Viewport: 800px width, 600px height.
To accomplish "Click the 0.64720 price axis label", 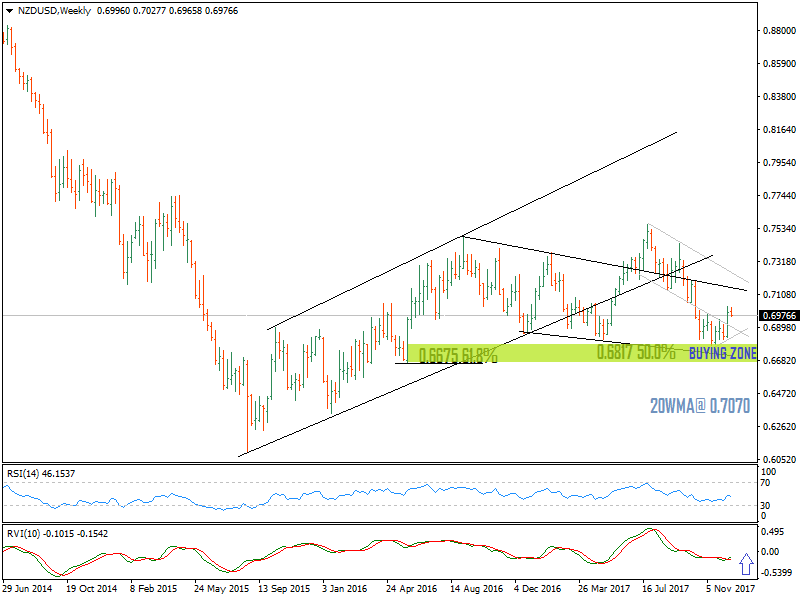I will (779, 393).
